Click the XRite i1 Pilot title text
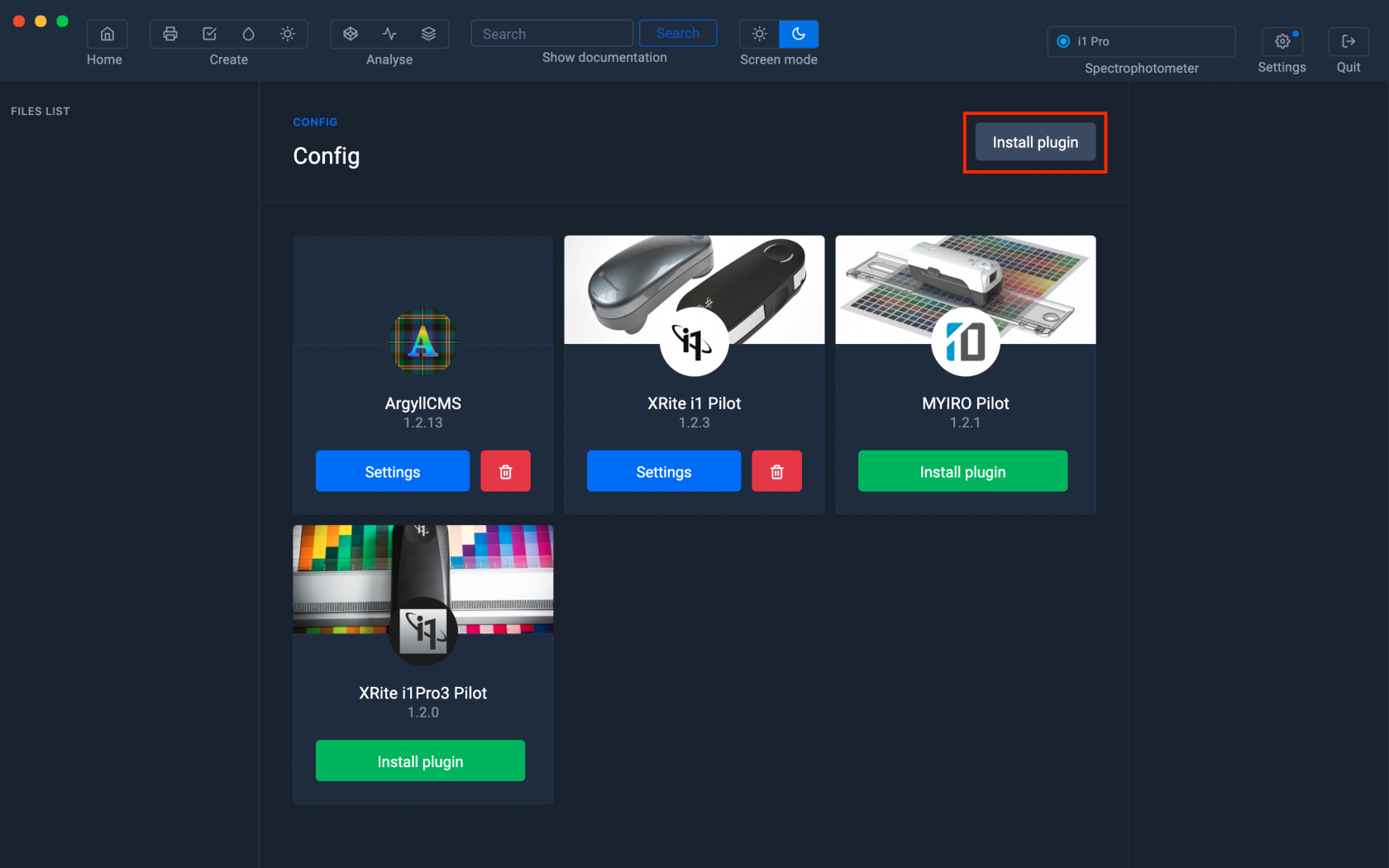Viewport: 1389px width, 868px height. coord(694,403)
